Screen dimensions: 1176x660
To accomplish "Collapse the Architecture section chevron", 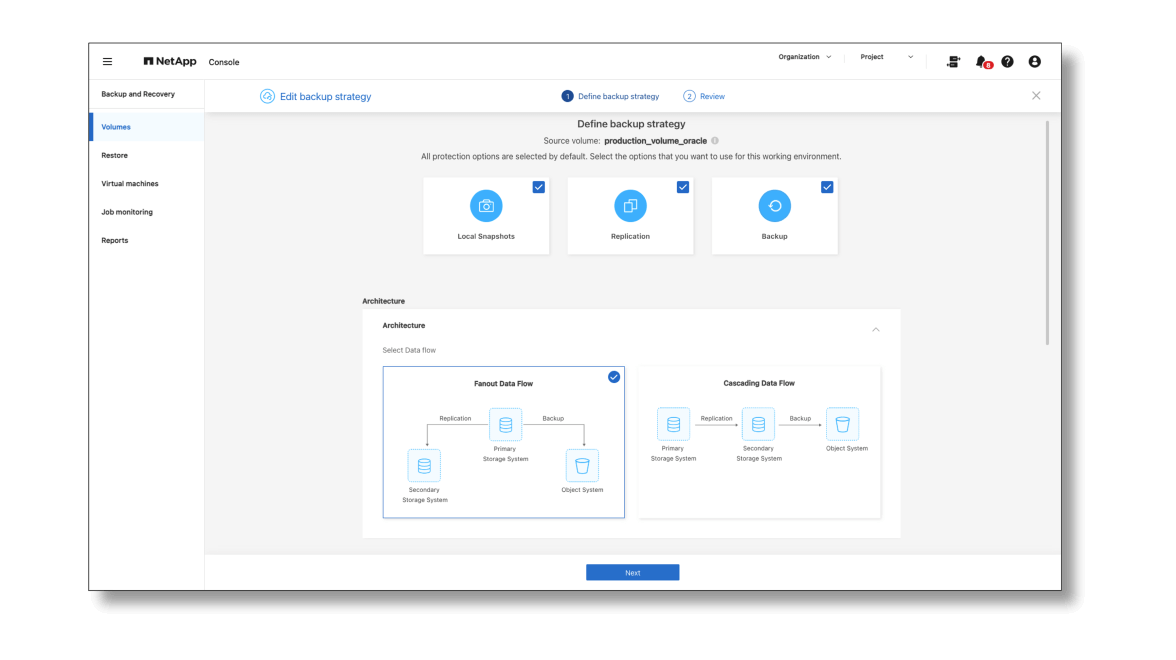I will (x=876, y=329).
